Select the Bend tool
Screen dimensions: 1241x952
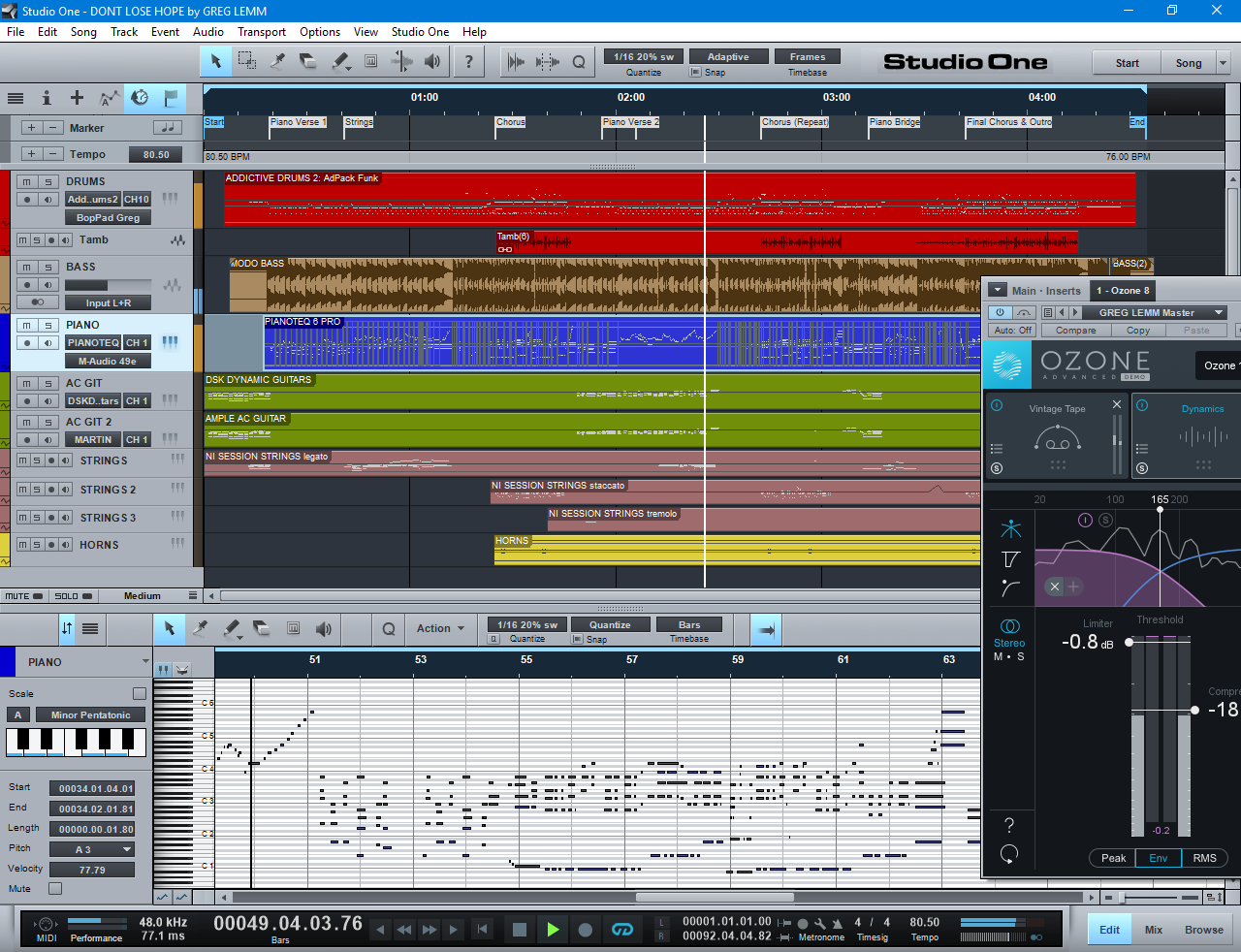[x=401, y=61]
